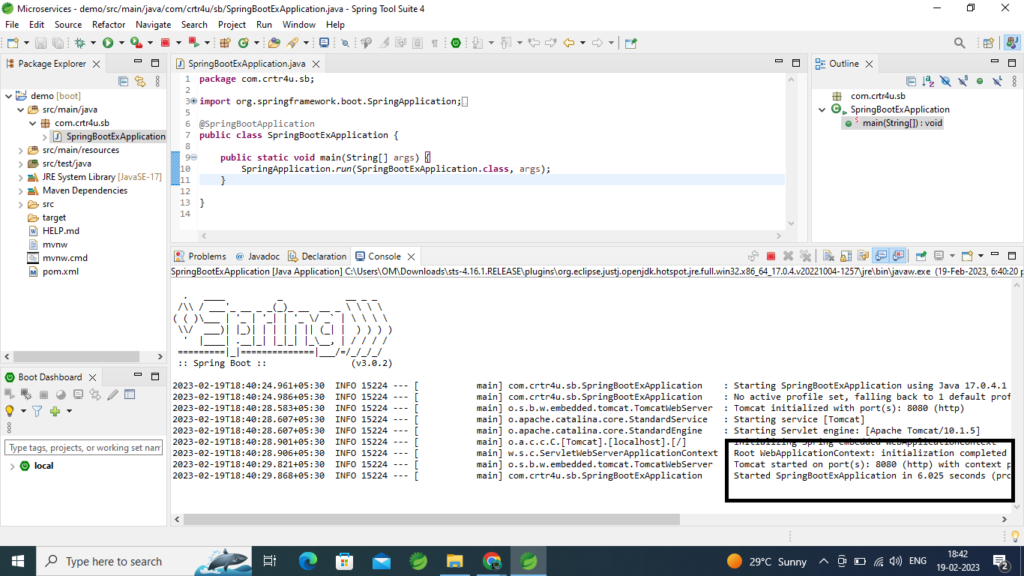Select pom.xml in Package Explorer

click(61, 272)
